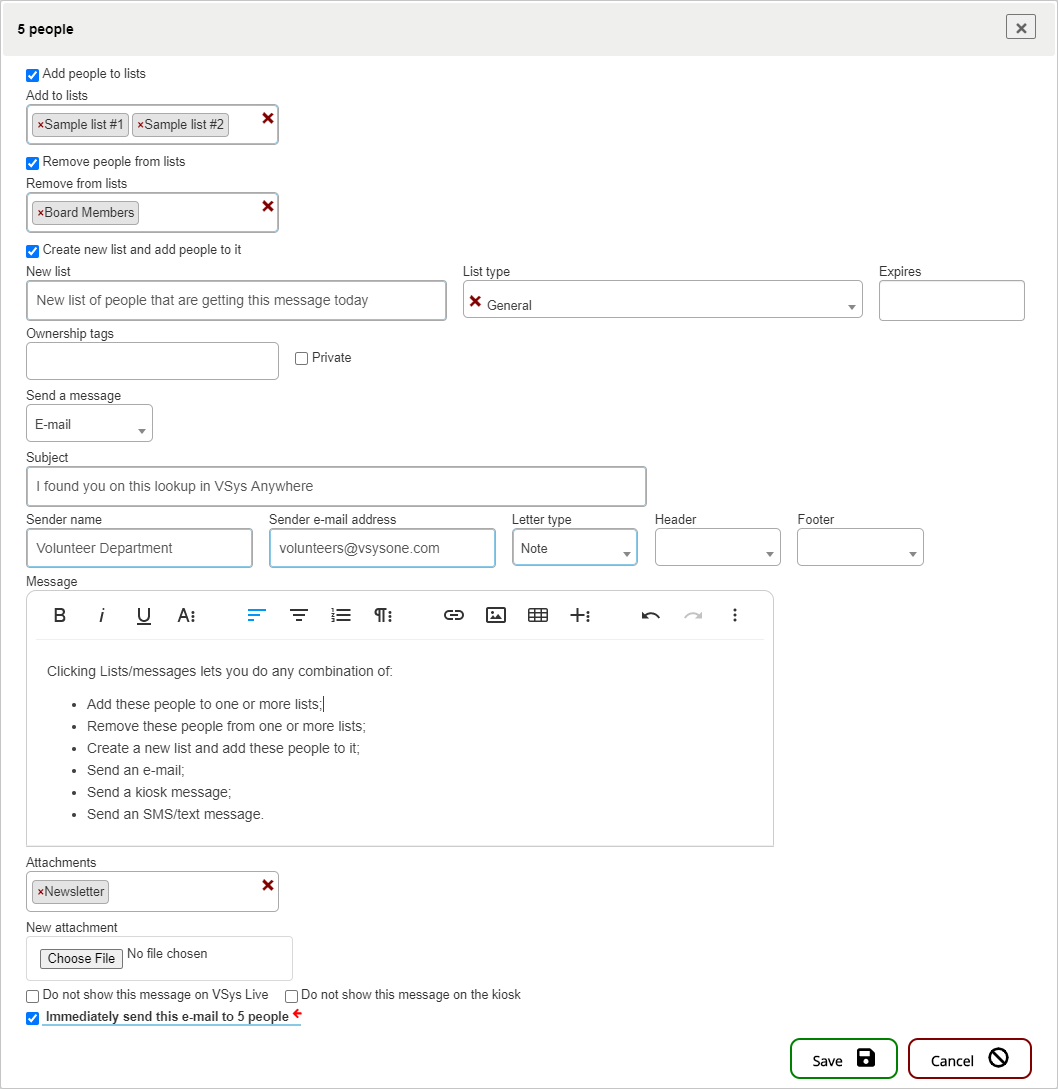Apply italic formatting in message toolbar

coord(102,615)
